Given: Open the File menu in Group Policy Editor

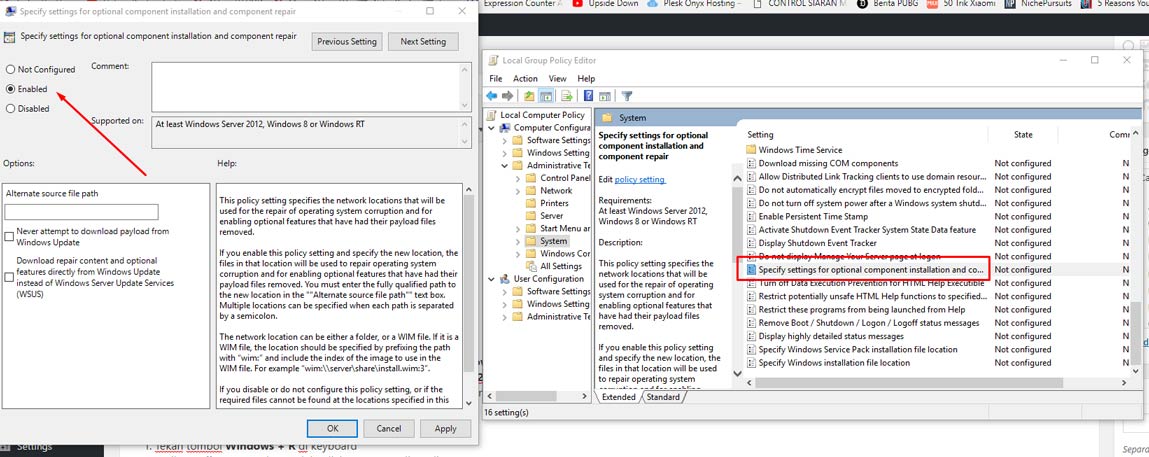Looking at the screenshot, I should (x=495, y=78).
